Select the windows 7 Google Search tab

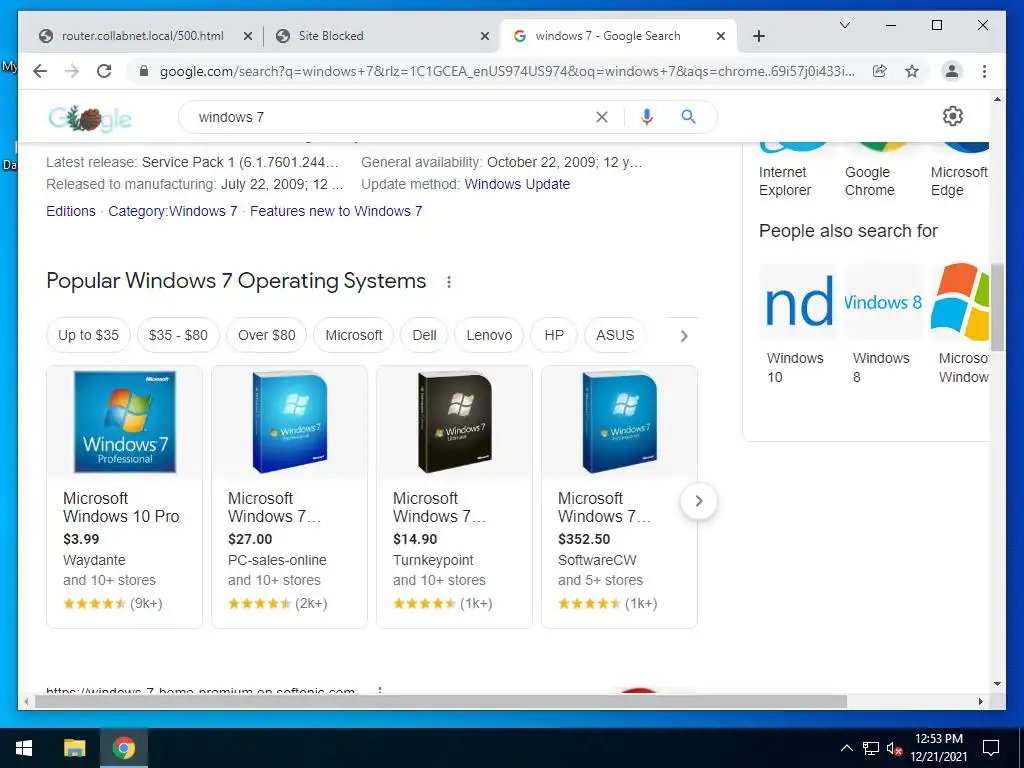click(618, 36)
